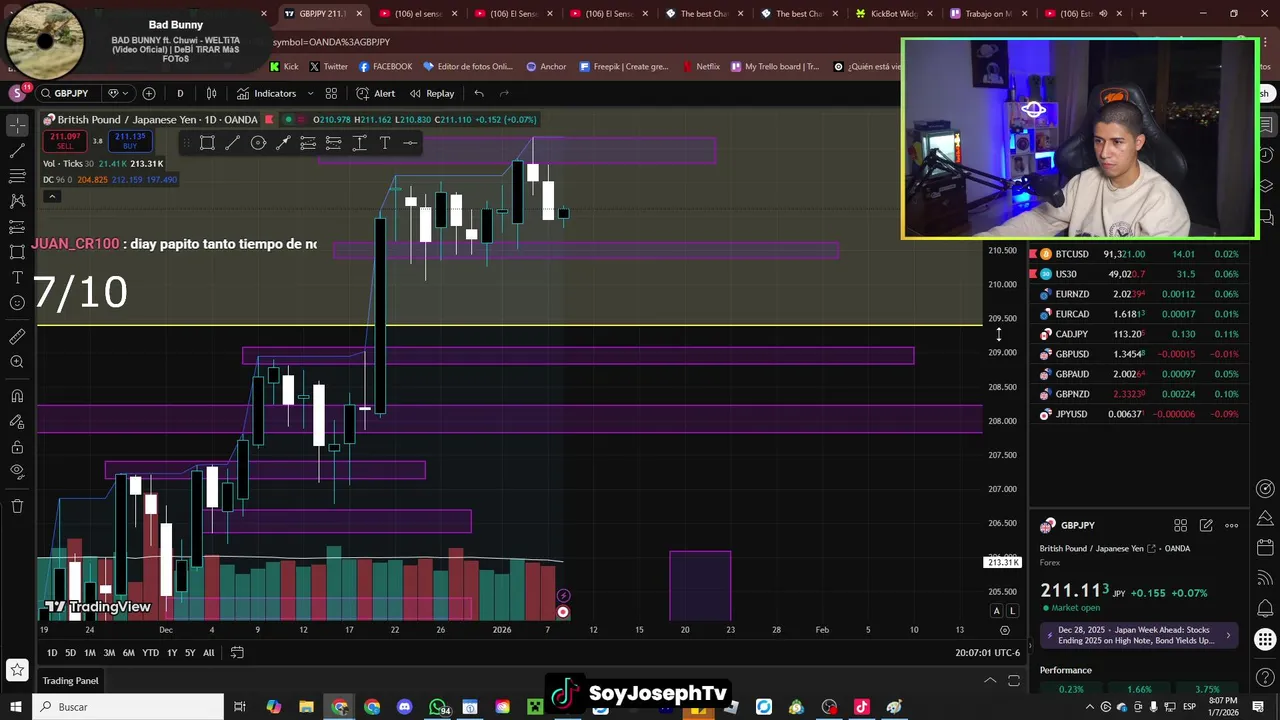Image resolution: width=1280 pixels, height=720 pixels.
Task: Toggle hide all drawings eye icon
Action: (17, 472)
